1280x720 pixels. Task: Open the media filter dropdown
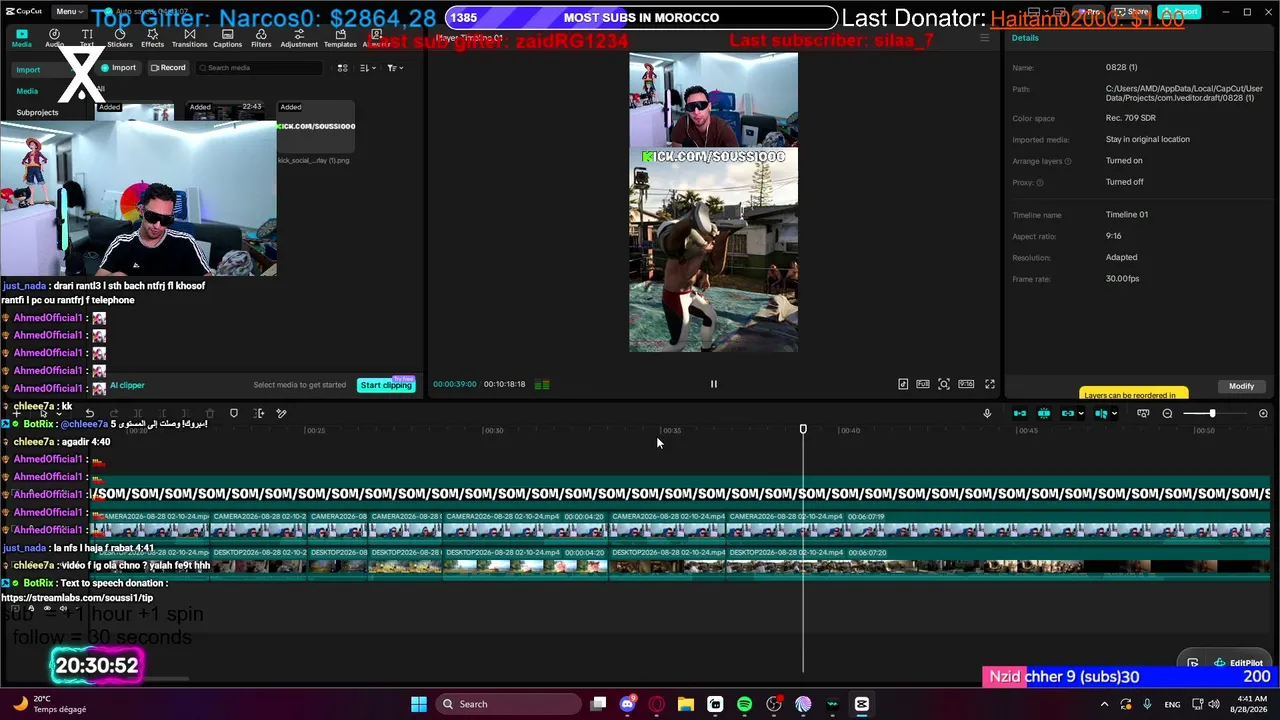coord(395,68)
